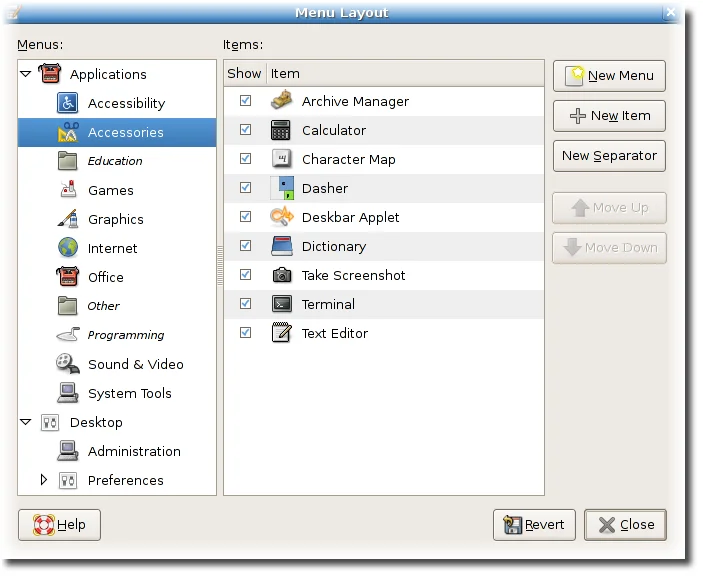
Task: Click the Close button
Action: click(625, 525)
